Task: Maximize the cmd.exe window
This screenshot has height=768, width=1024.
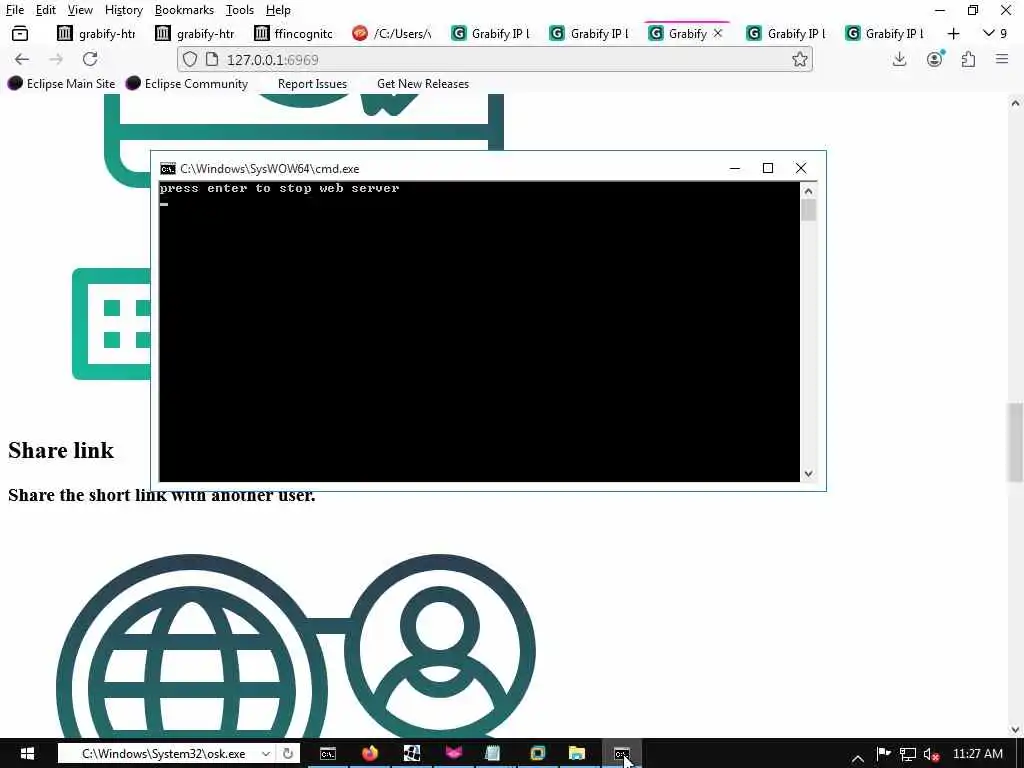Action: (x=767, y=168)
